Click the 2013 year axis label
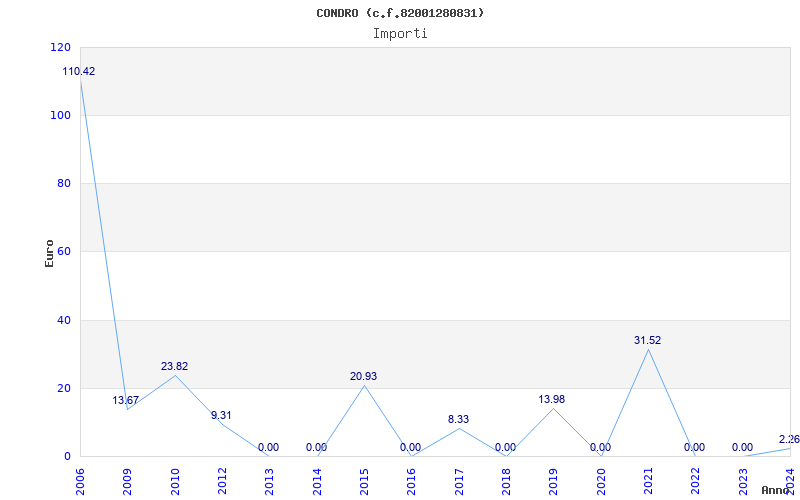Screen dimensions: 800x500 coord(270,482)
